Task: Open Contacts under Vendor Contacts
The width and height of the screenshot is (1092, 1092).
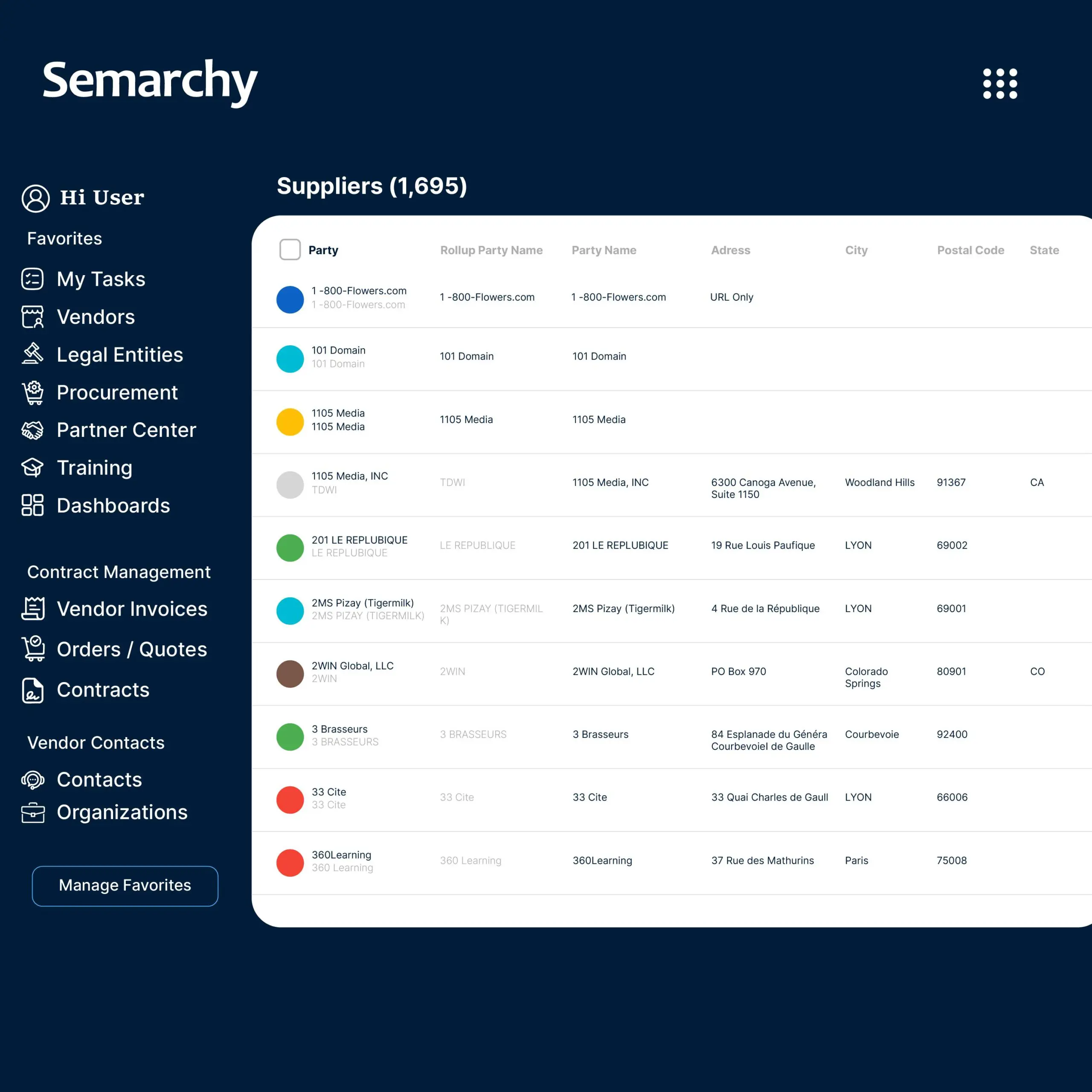Action: coord(99,780)
